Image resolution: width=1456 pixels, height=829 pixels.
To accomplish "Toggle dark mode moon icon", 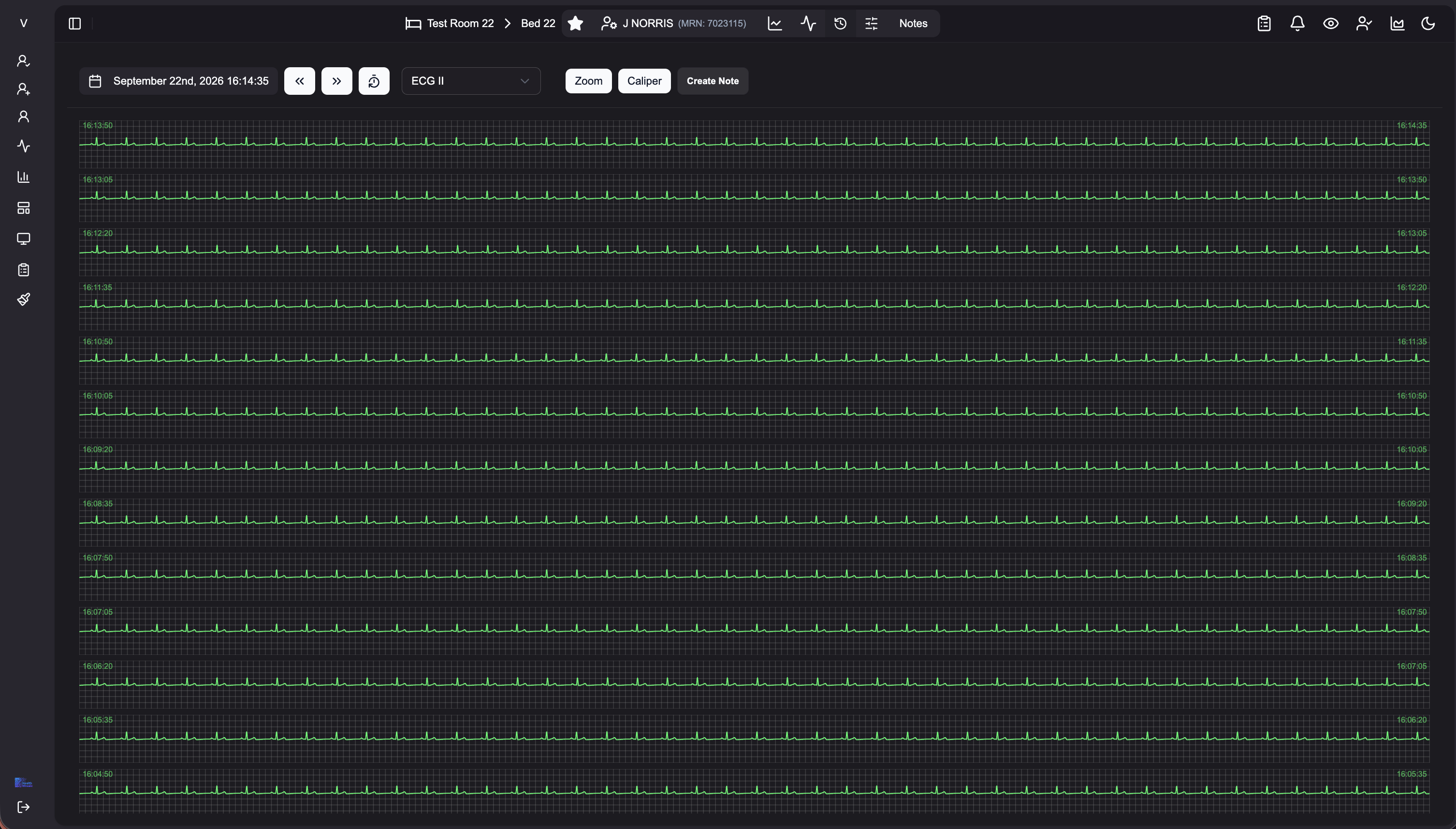I will point(1428,23).
